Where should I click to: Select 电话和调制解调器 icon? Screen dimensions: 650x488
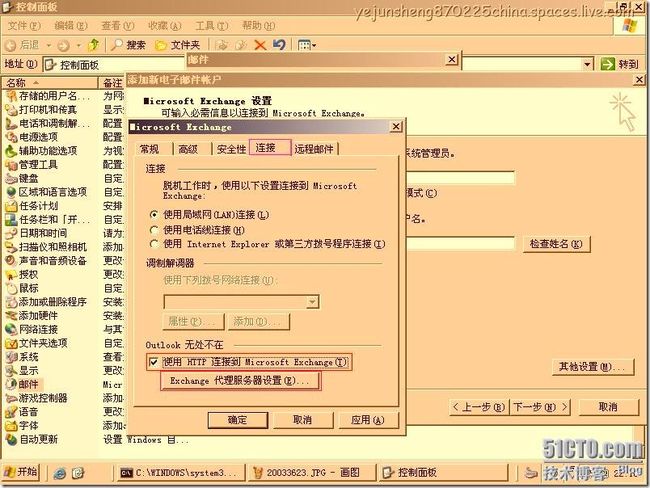[11, 123]
